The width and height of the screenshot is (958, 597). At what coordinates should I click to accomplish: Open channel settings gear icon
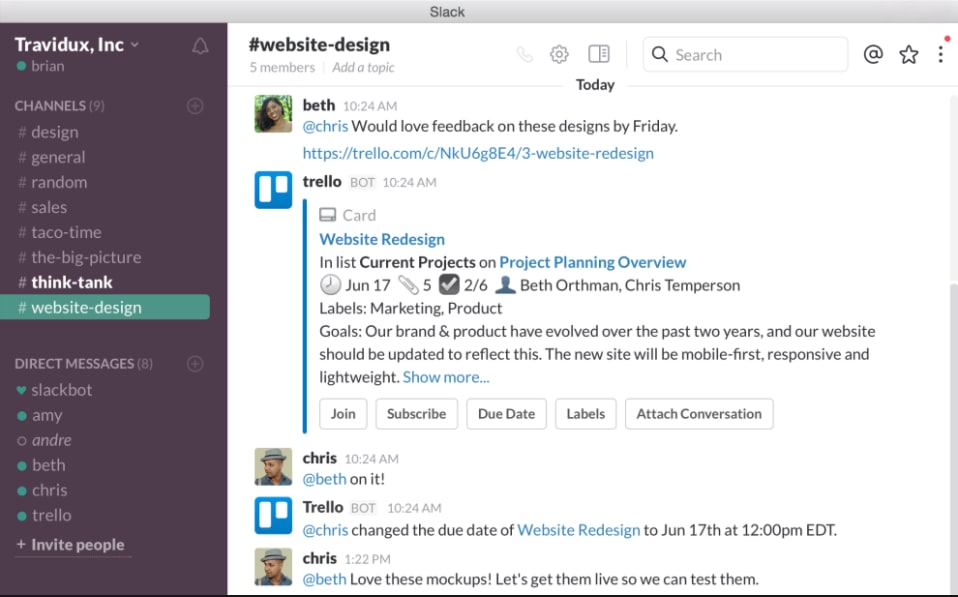tap(559, 54)
